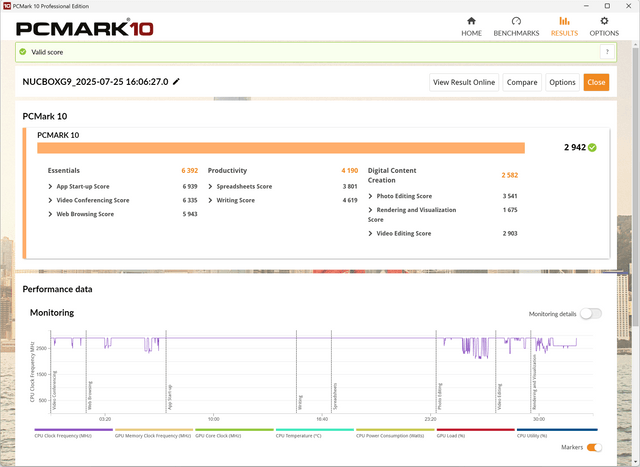Click the Web Browsing chart marker
The image size is (640, 467).
click(x=90, y=396)
